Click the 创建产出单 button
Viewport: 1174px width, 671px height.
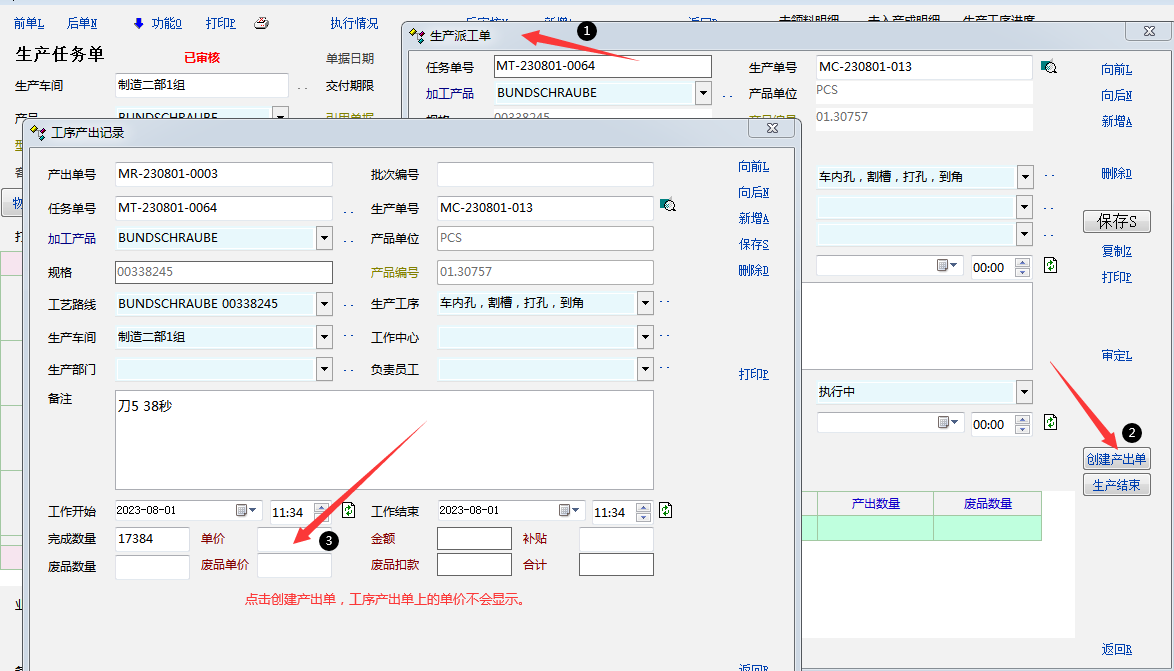(x=1116, y=459)
